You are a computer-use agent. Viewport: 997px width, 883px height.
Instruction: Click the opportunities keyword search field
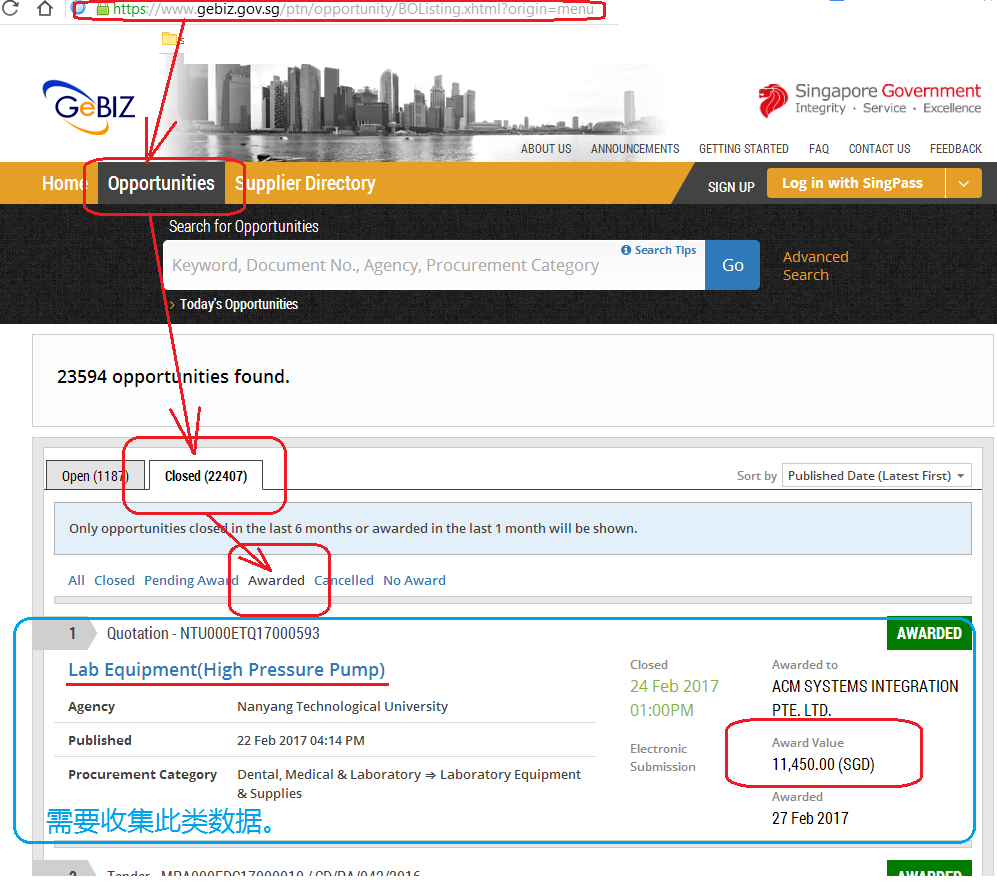click(x=390, y=266)
